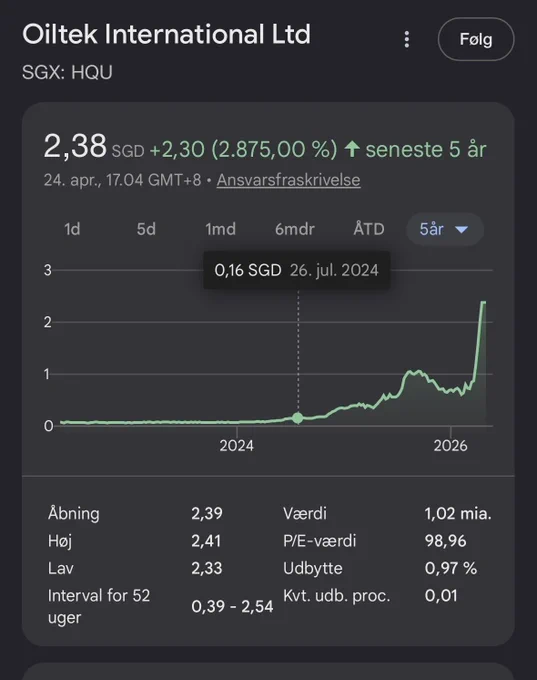Click the green chart marker dot
537x680 pixels.
point(298,418)
